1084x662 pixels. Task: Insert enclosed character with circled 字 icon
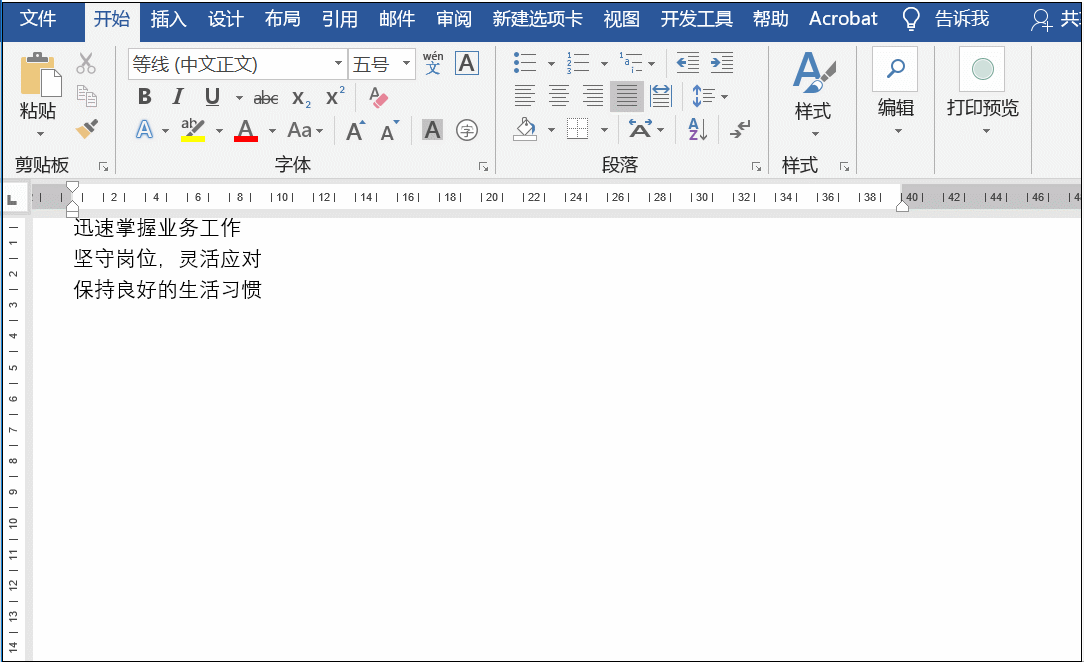467,130
